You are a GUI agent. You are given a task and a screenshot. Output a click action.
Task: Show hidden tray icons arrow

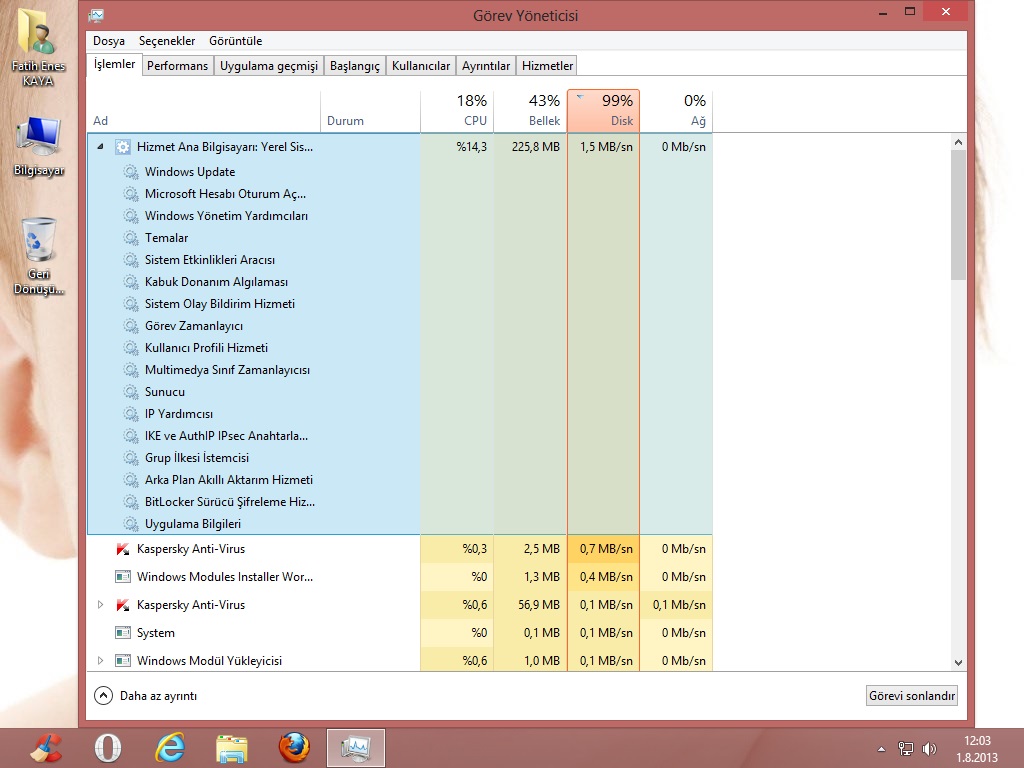click(881, 749)
